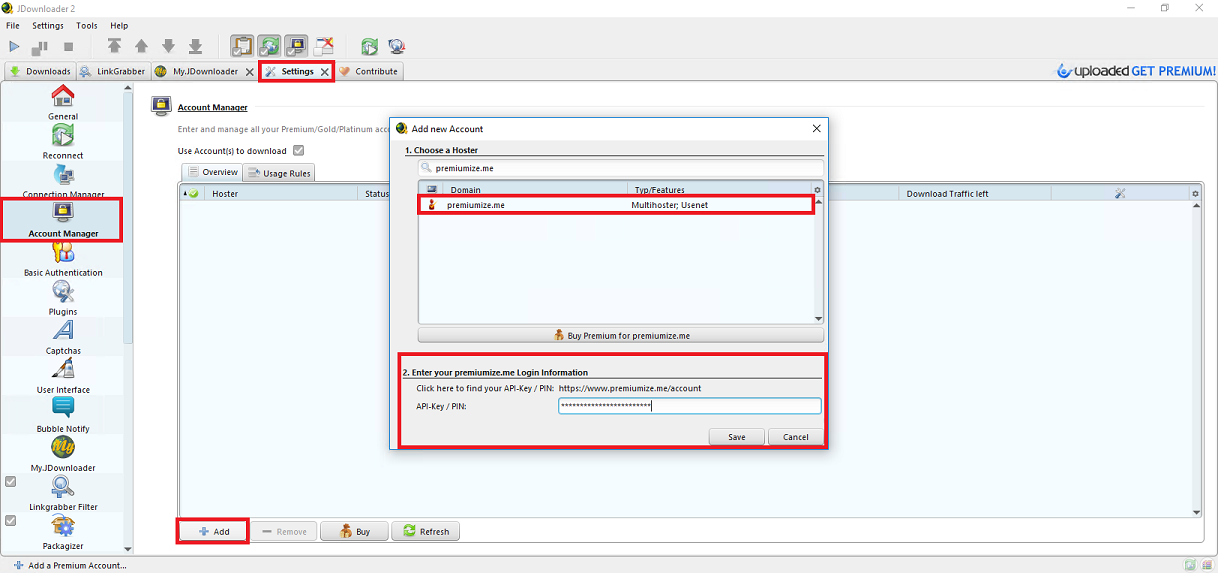Pause downloads using the toolbar pause icon
The image size is (1218, 573).
pyautogui.click(x=41, y=46)
